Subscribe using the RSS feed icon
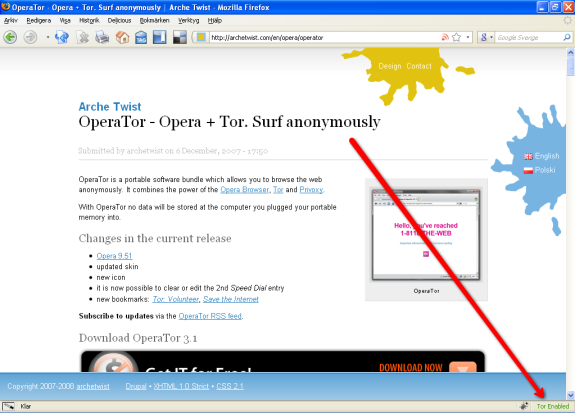Screen dimensions: 575x413 point(445,37)
